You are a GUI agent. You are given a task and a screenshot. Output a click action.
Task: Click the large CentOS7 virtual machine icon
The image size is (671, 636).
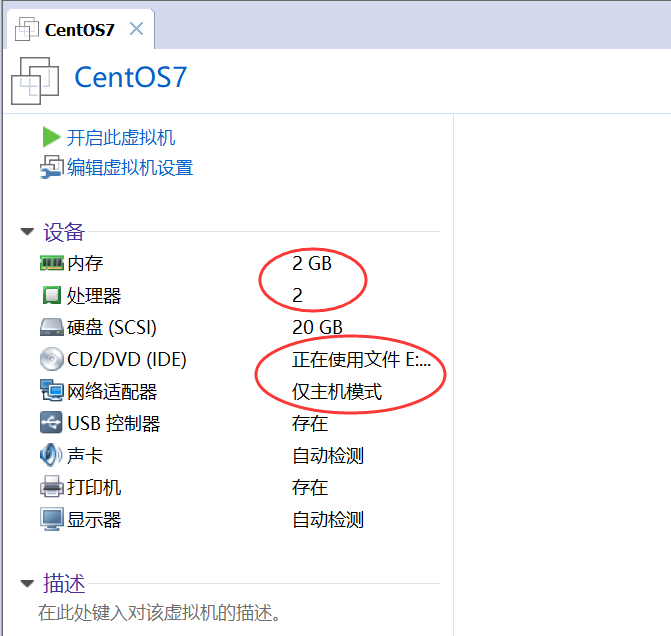35,81
